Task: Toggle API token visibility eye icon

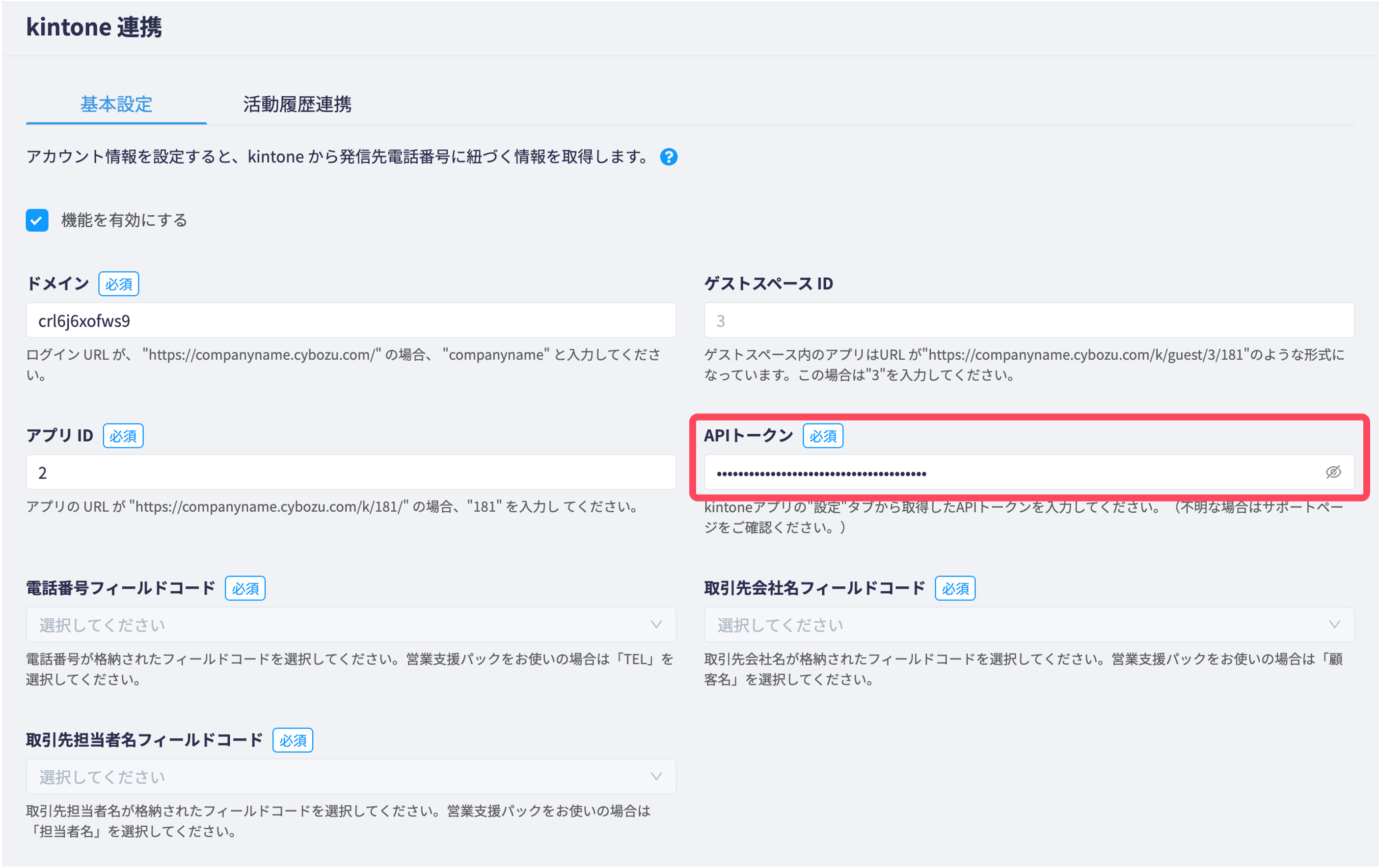Action: pos(1333,472)
